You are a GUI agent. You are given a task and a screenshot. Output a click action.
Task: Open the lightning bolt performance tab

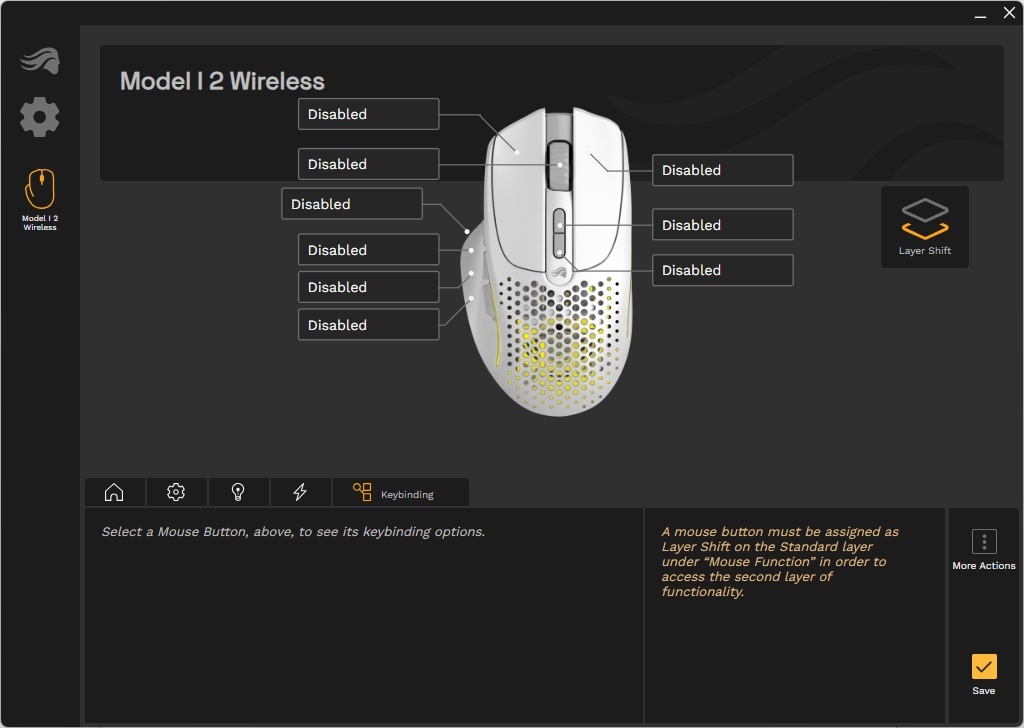300,492
